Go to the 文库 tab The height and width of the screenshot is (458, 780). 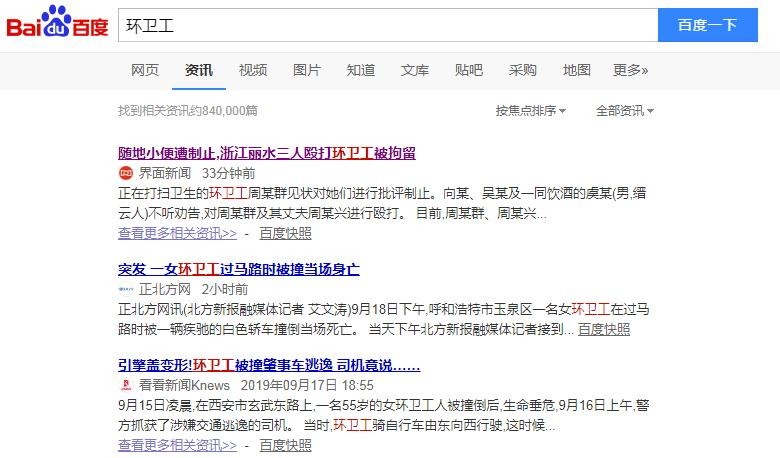point(414,70)
